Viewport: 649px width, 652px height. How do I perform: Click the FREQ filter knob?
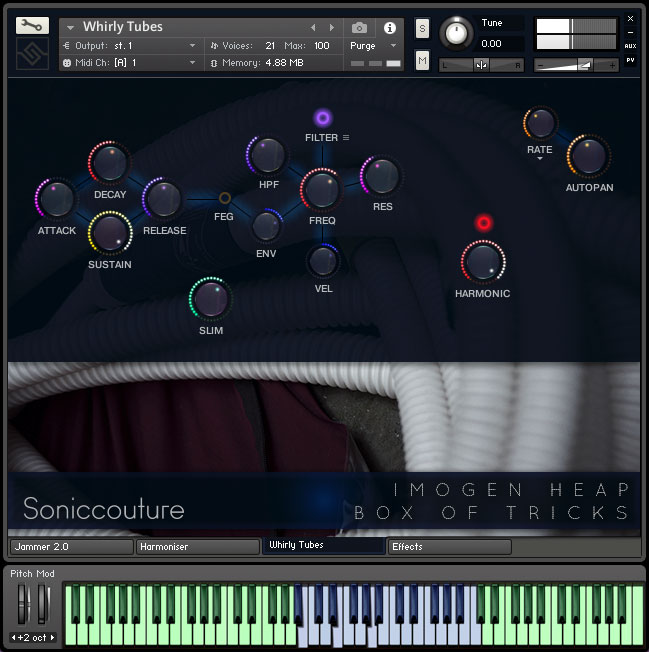coord(322,190)
